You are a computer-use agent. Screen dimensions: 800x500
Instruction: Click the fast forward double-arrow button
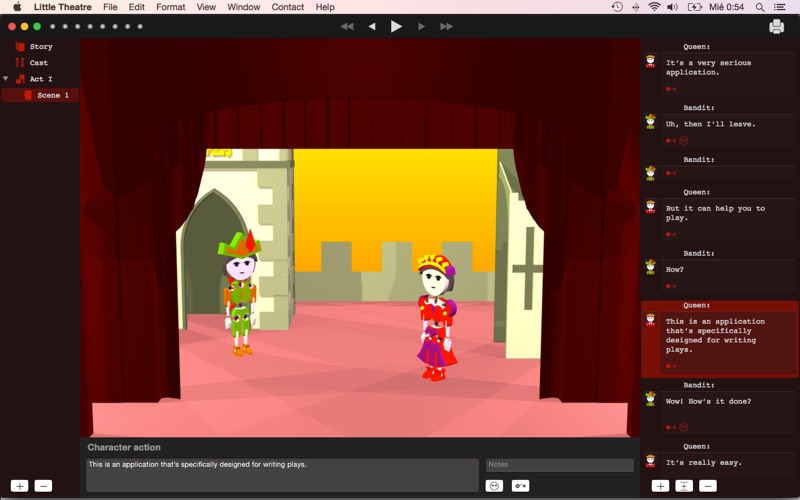[446, 27]
